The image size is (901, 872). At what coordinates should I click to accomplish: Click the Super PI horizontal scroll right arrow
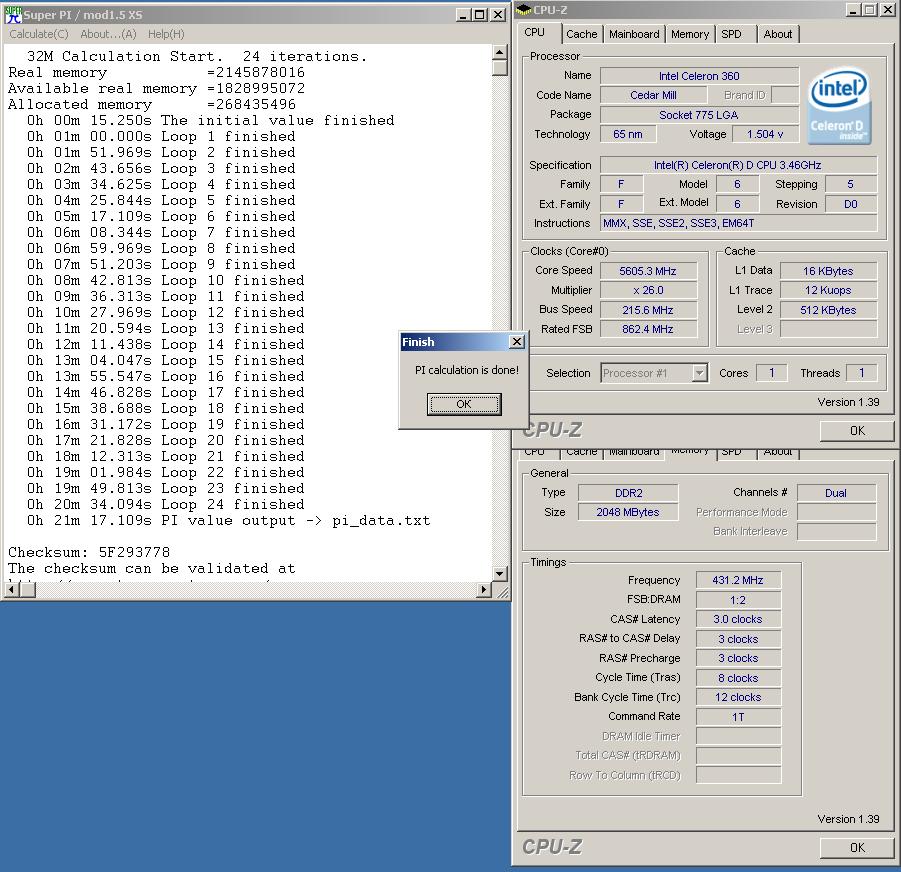(484, 590)
